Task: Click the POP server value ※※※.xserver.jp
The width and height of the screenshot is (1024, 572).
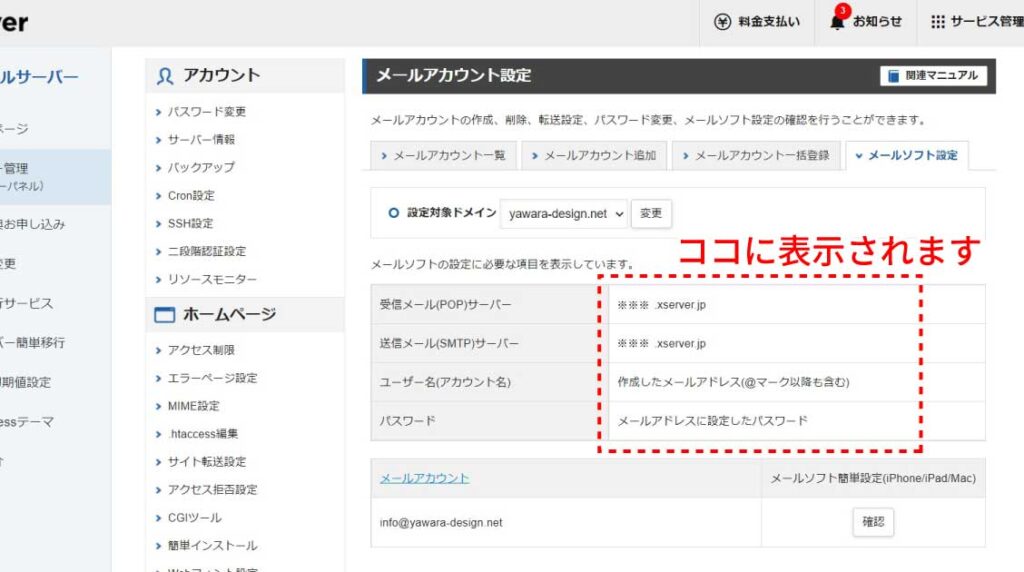Action: click(662, 305)
